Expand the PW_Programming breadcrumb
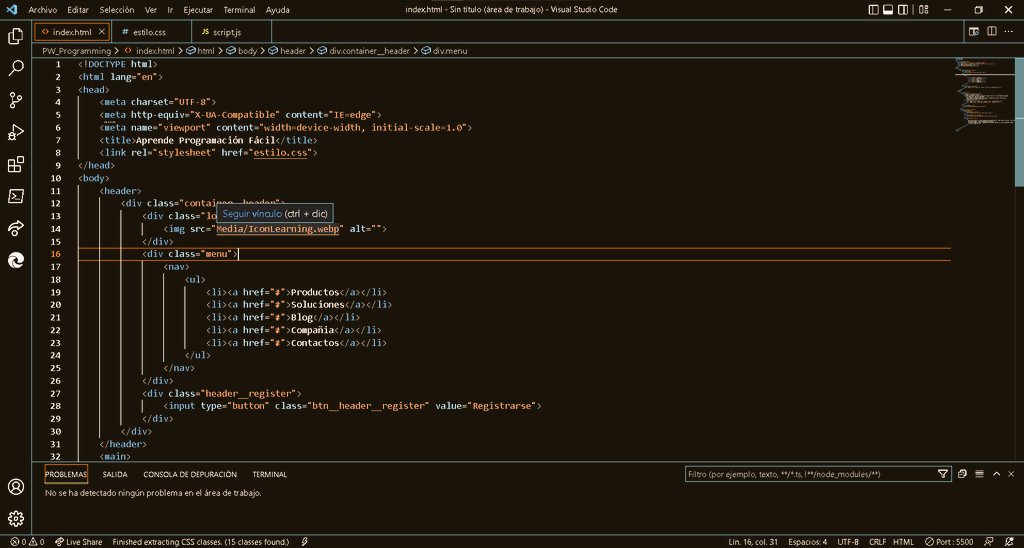Viewport: 1024px width, 548px height. 76,51
